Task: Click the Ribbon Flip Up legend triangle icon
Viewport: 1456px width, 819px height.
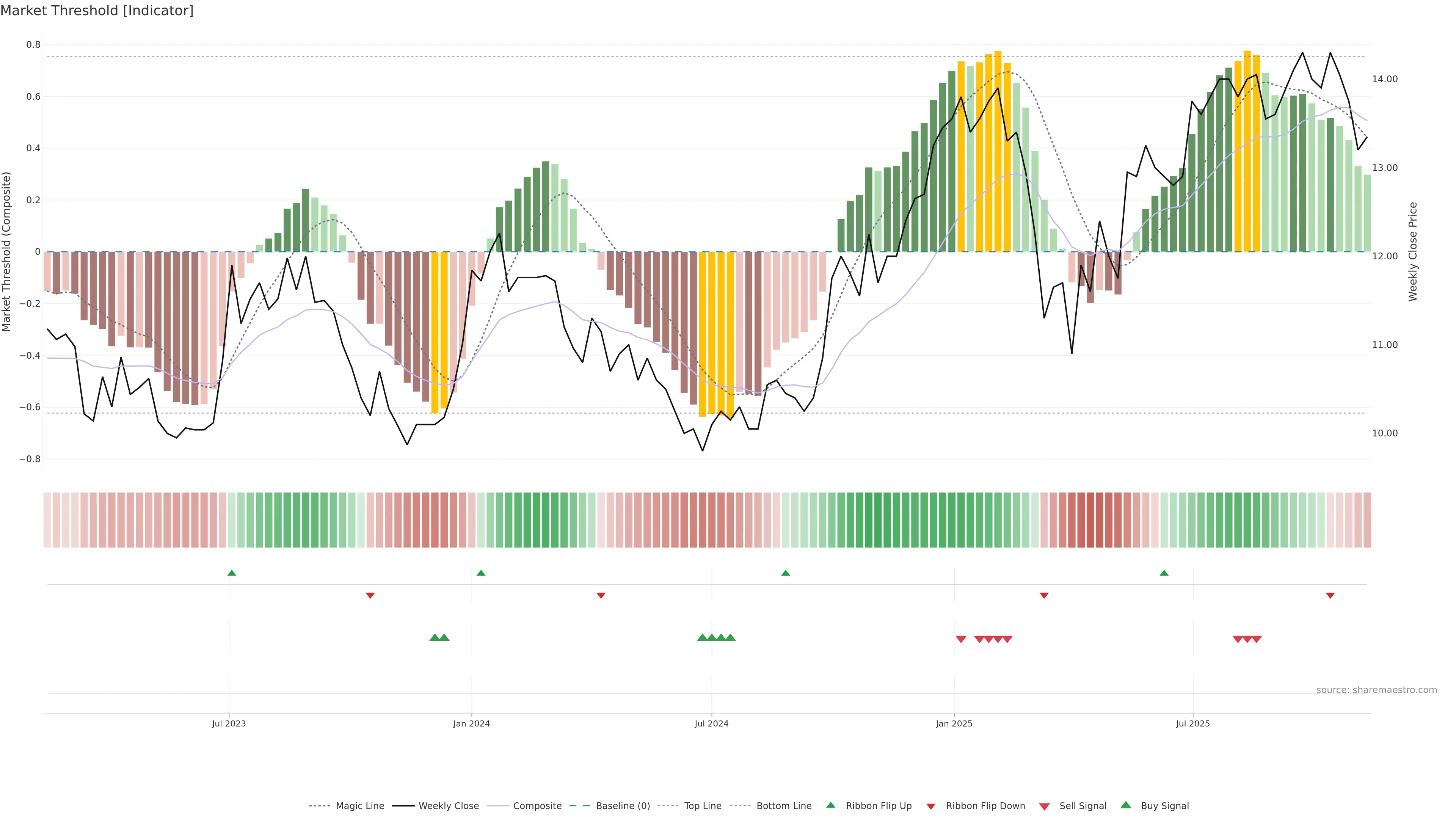Action: point(830,805)
